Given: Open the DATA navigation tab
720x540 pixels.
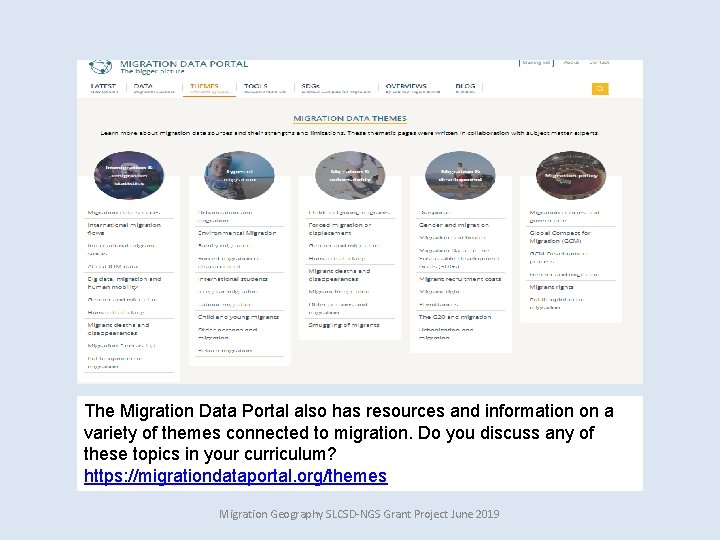Looking at the screenshot, I should (154, 88).
